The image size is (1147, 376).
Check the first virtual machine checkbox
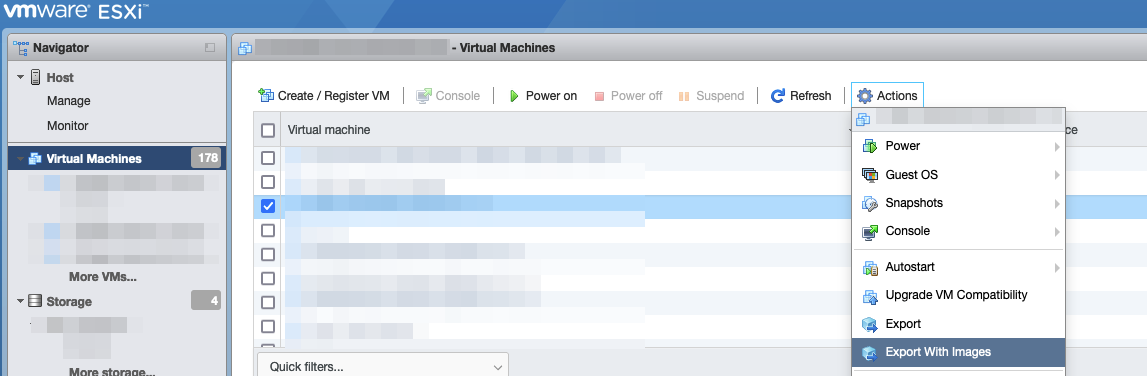[268, 158]
